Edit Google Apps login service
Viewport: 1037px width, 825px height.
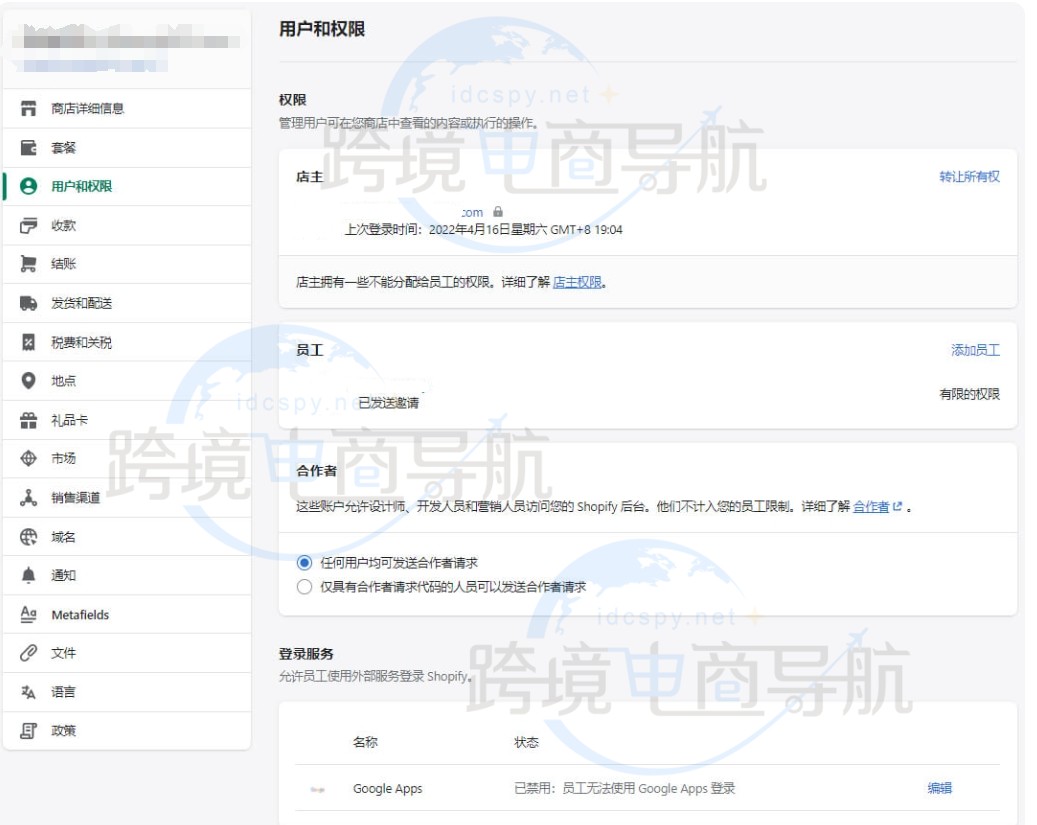938,788
